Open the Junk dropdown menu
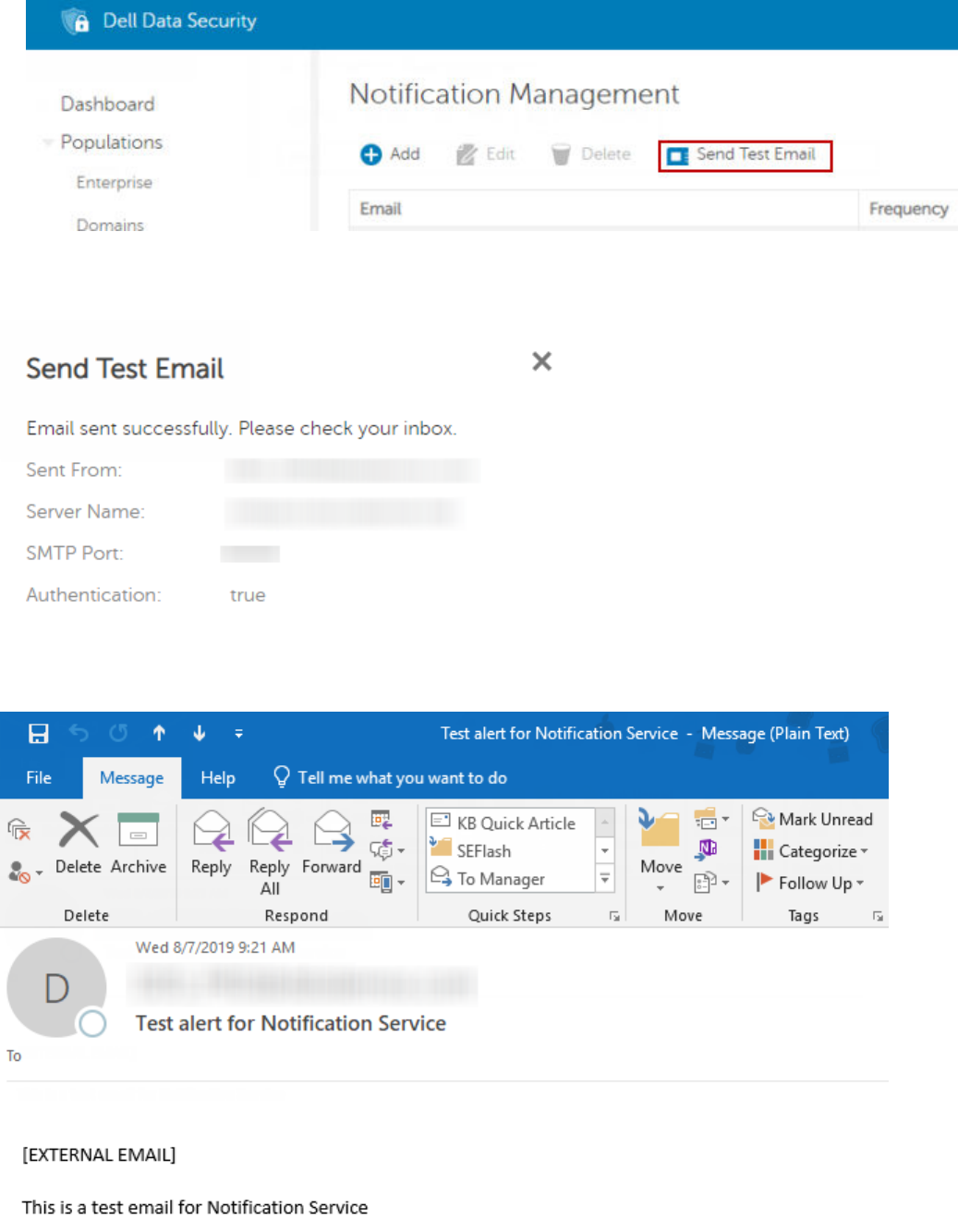Screen dimensions: 958x1232 click(25, 872)
